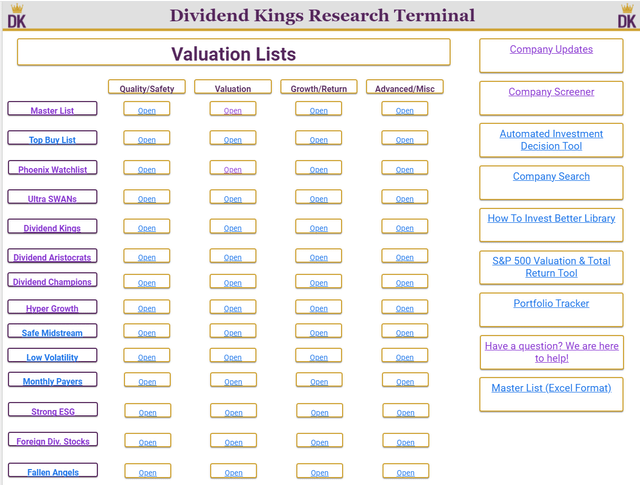The height and width of the screenshot is (485, 640).
Task: Open Phoenix Watchlist Valuation
Action: pos(233,168)
